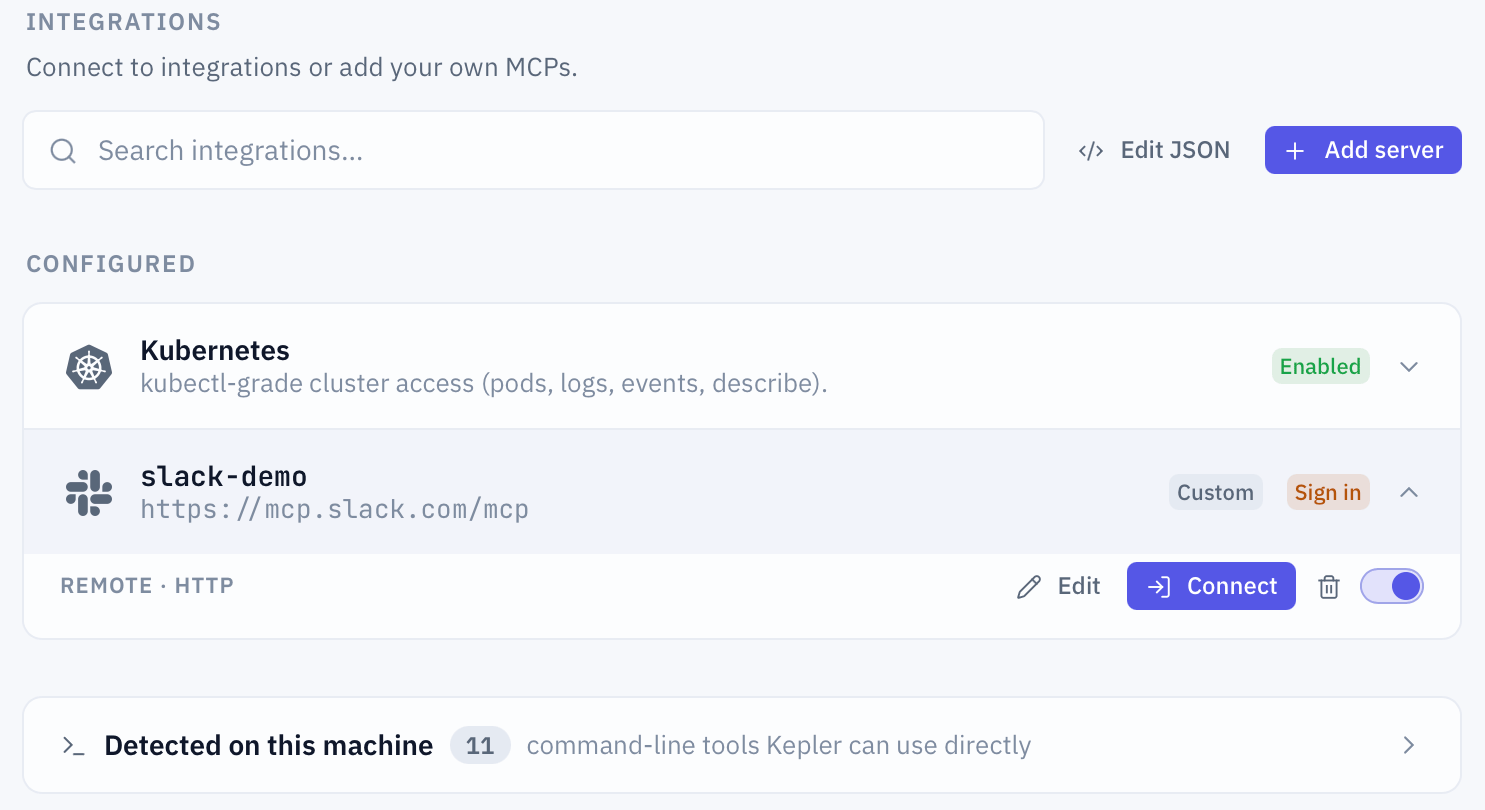The width and height of the screenshot is (1485, 810).
Task: Click the Enabled badge on Kubernetes
Action: click(x=1320, y=366)
